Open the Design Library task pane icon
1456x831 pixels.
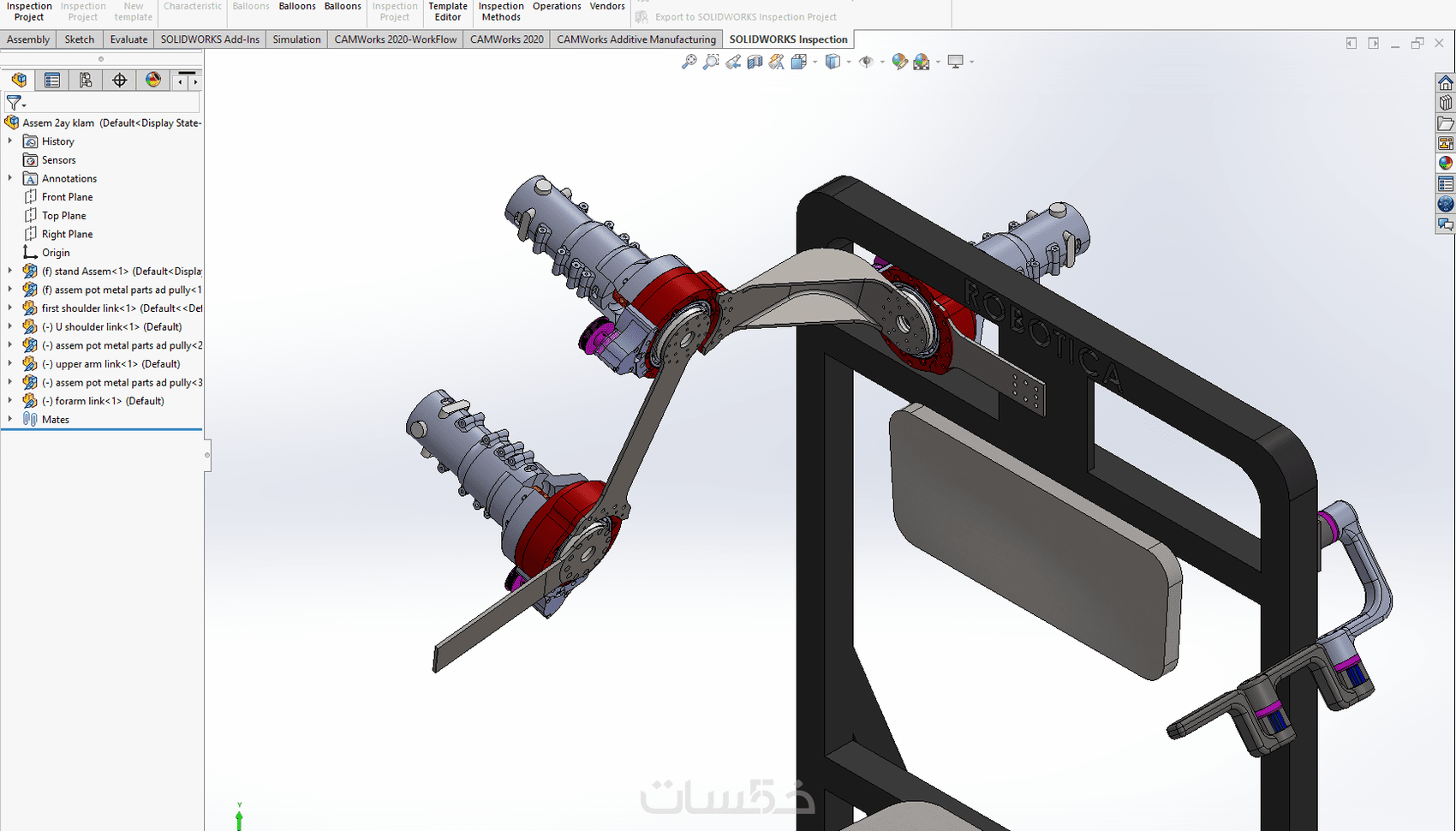1446,103
